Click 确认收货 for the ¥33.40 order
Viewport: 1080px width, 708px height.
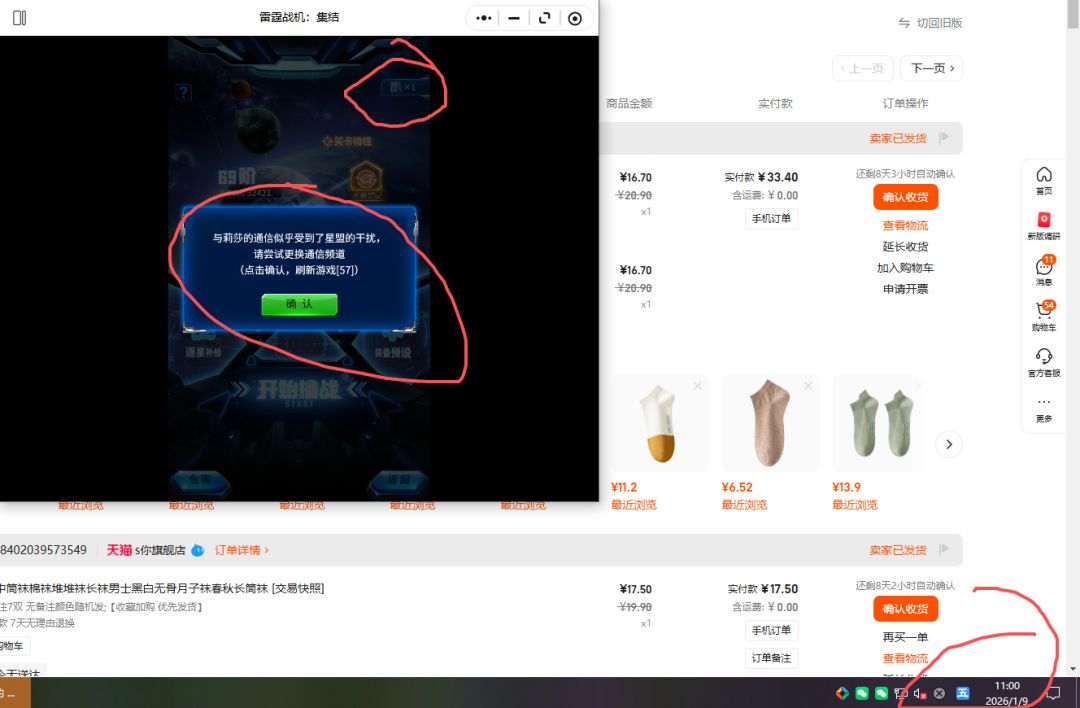click(x=906, y=197)
